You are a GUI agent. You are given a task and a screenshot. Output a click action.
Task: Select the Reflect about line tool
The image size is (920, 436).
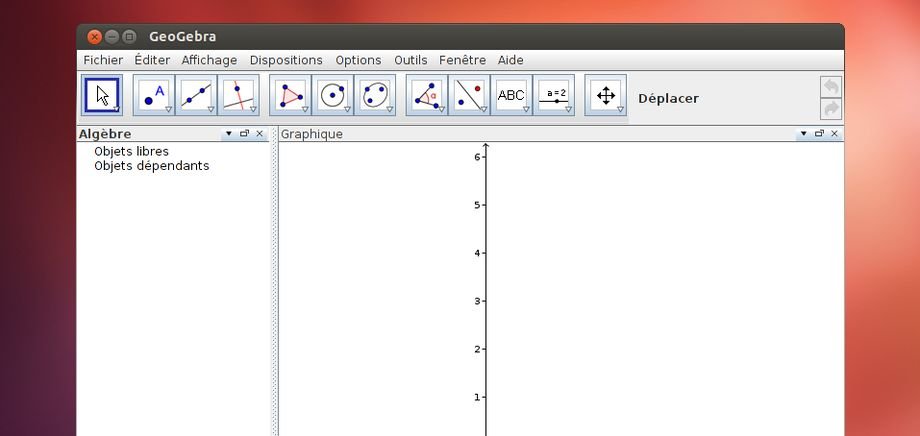(x=468, y=96)
